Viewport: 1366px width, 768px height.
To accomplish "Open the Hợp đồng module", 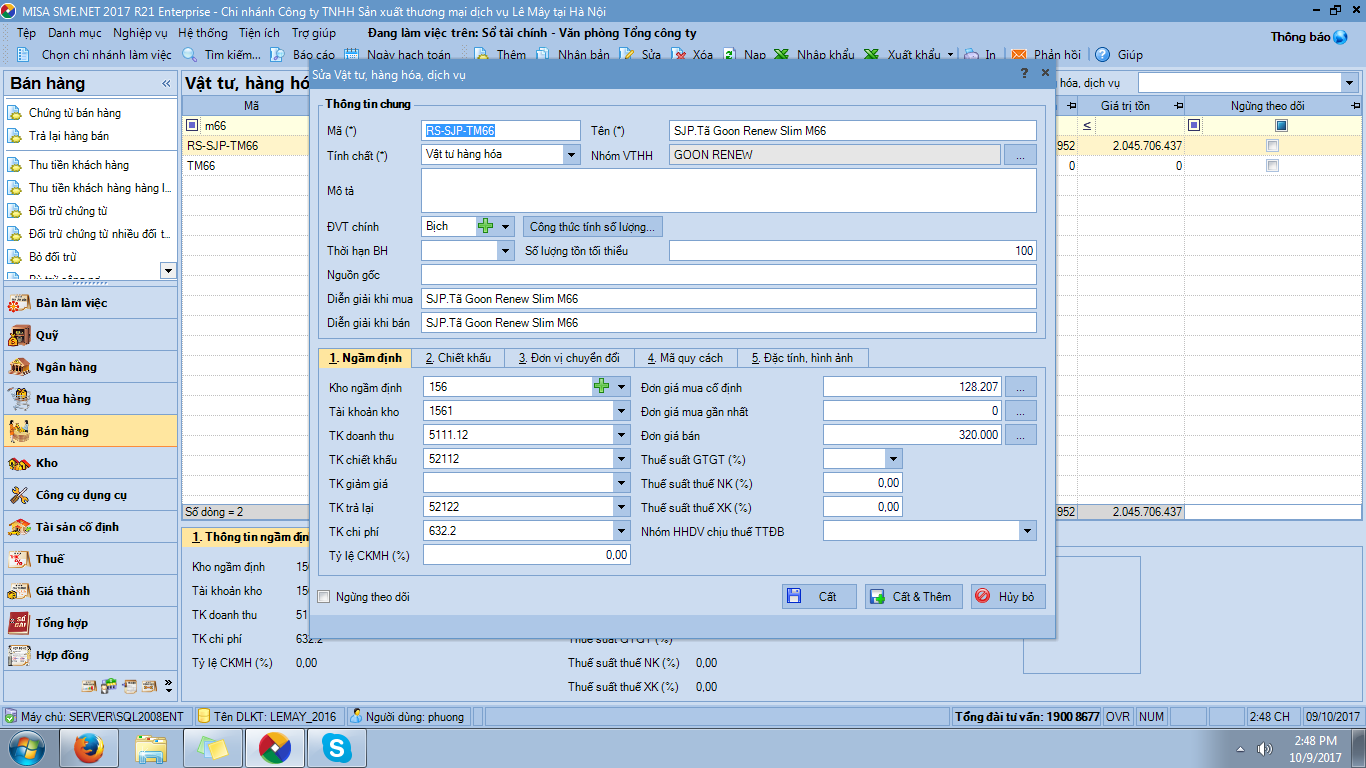I will [x=89, y=655].
